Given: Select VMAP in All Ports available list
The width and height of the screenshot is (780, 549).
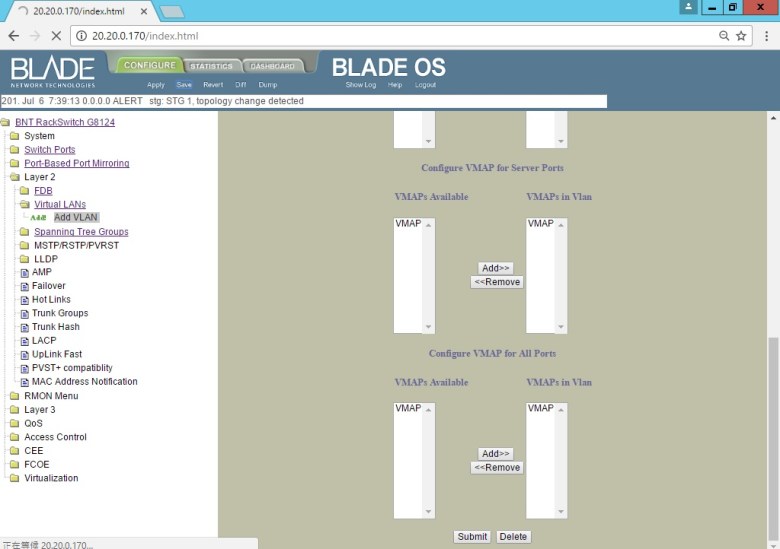Looking at the screenshot, I should tap(408, 408).
